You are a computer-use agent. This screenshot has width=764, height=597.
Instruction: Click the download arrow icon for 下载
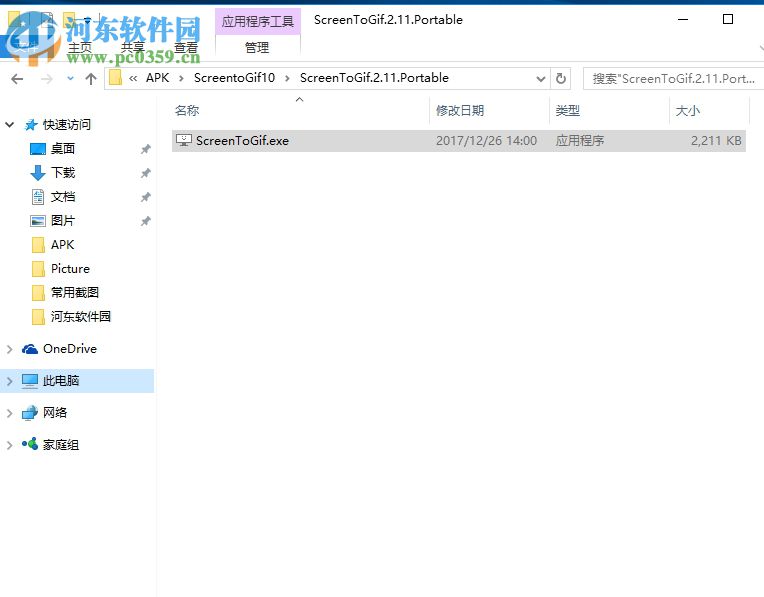[38, 173]
